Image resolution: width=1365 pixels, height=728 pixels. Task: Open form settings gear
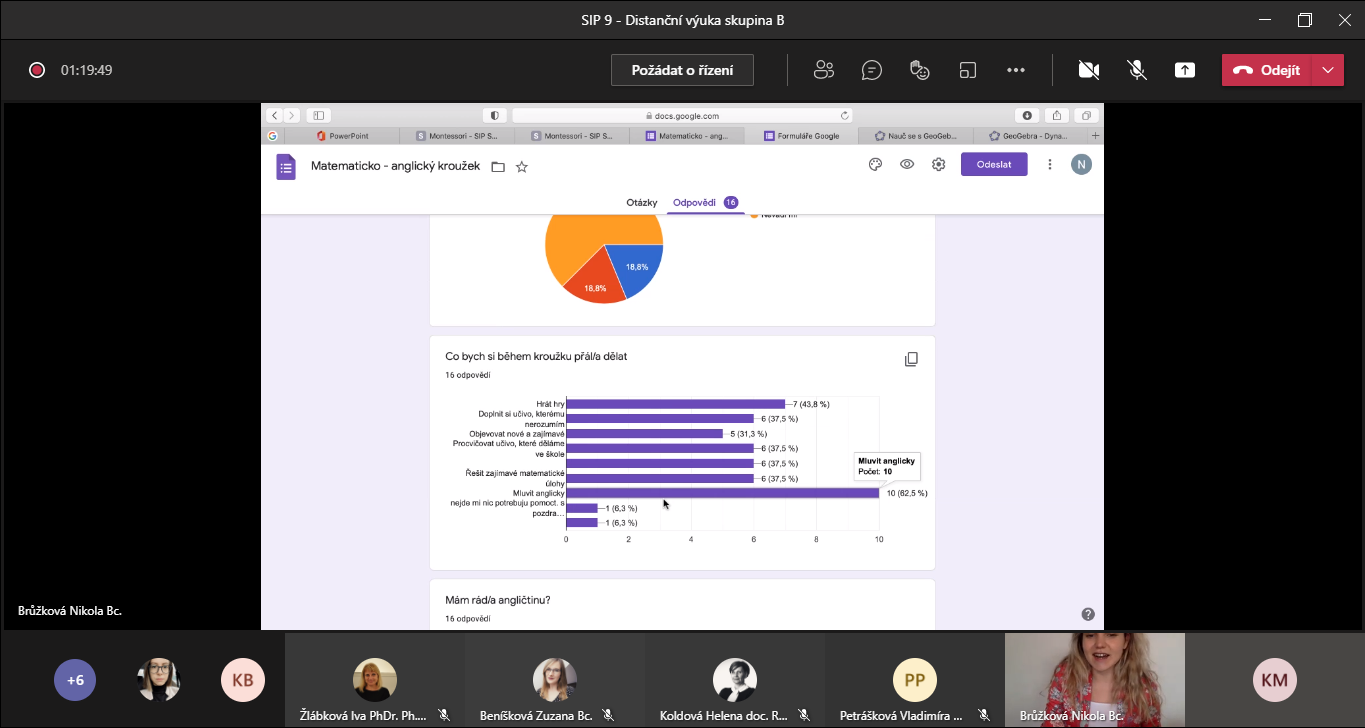click(x=938, y=164)
